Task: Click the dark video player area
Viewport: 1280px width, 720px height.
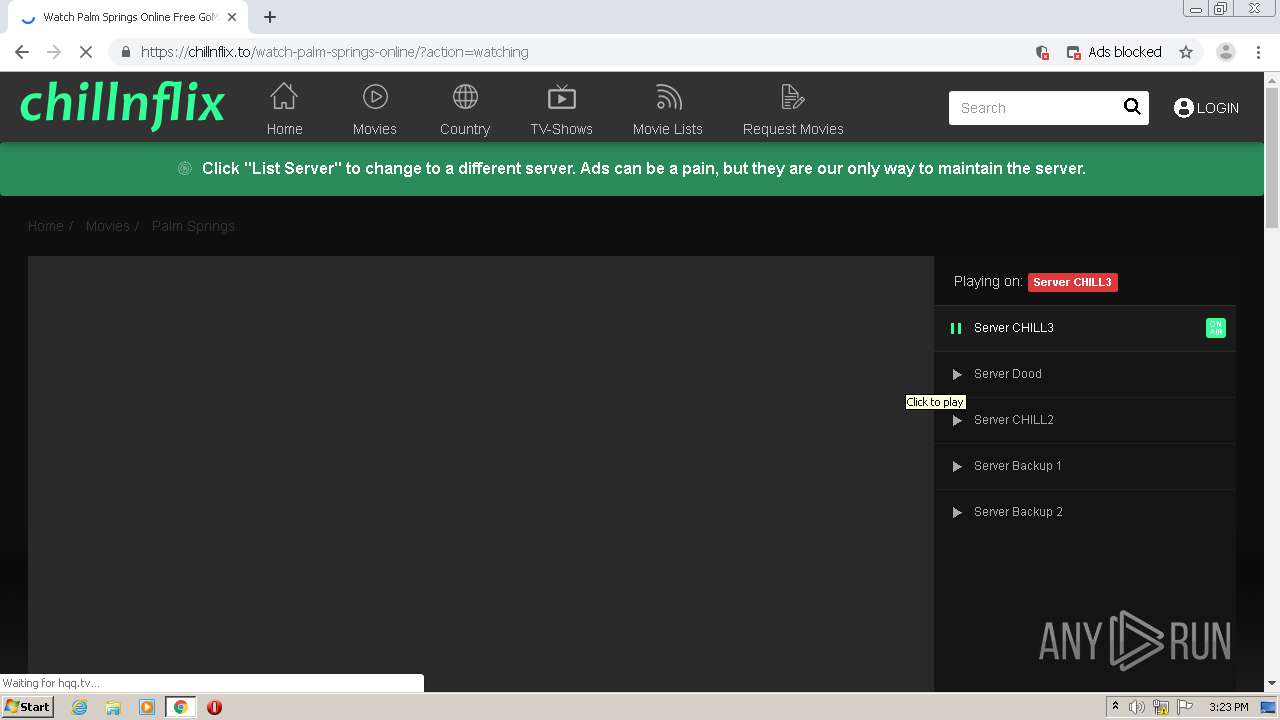Action: (481, 473)
